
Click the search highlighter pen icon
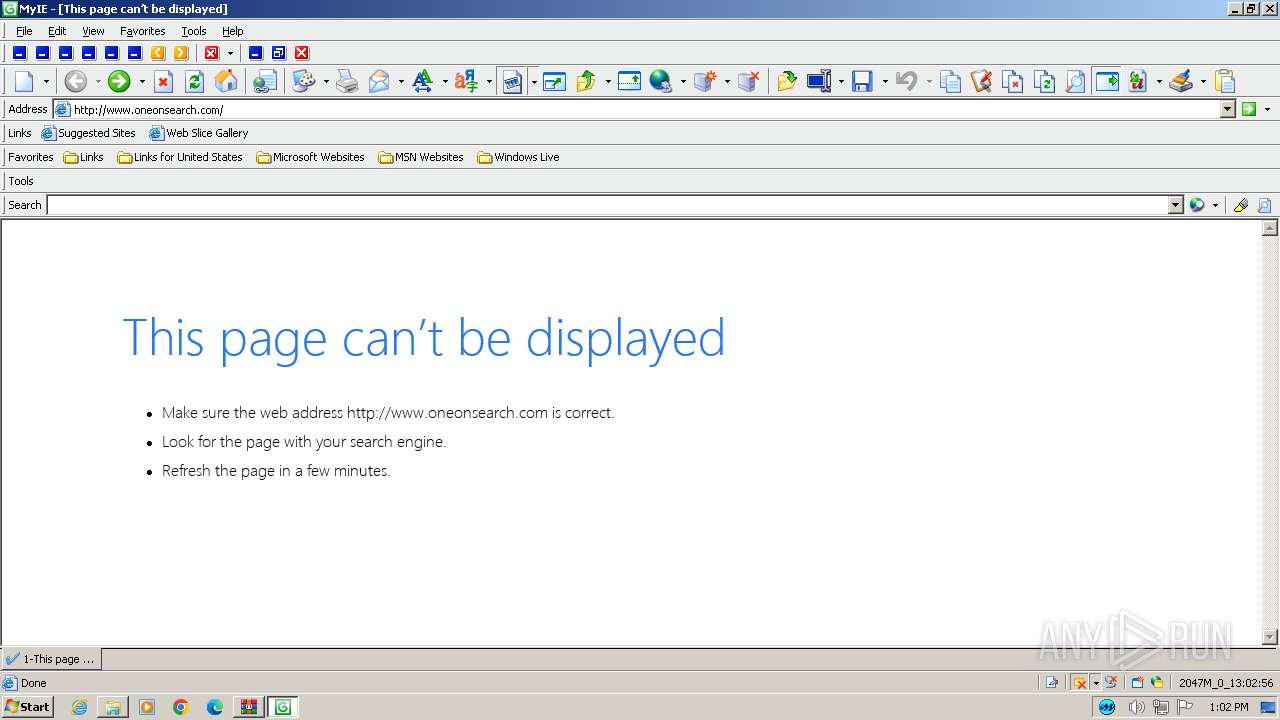(x=1241, y=205)
